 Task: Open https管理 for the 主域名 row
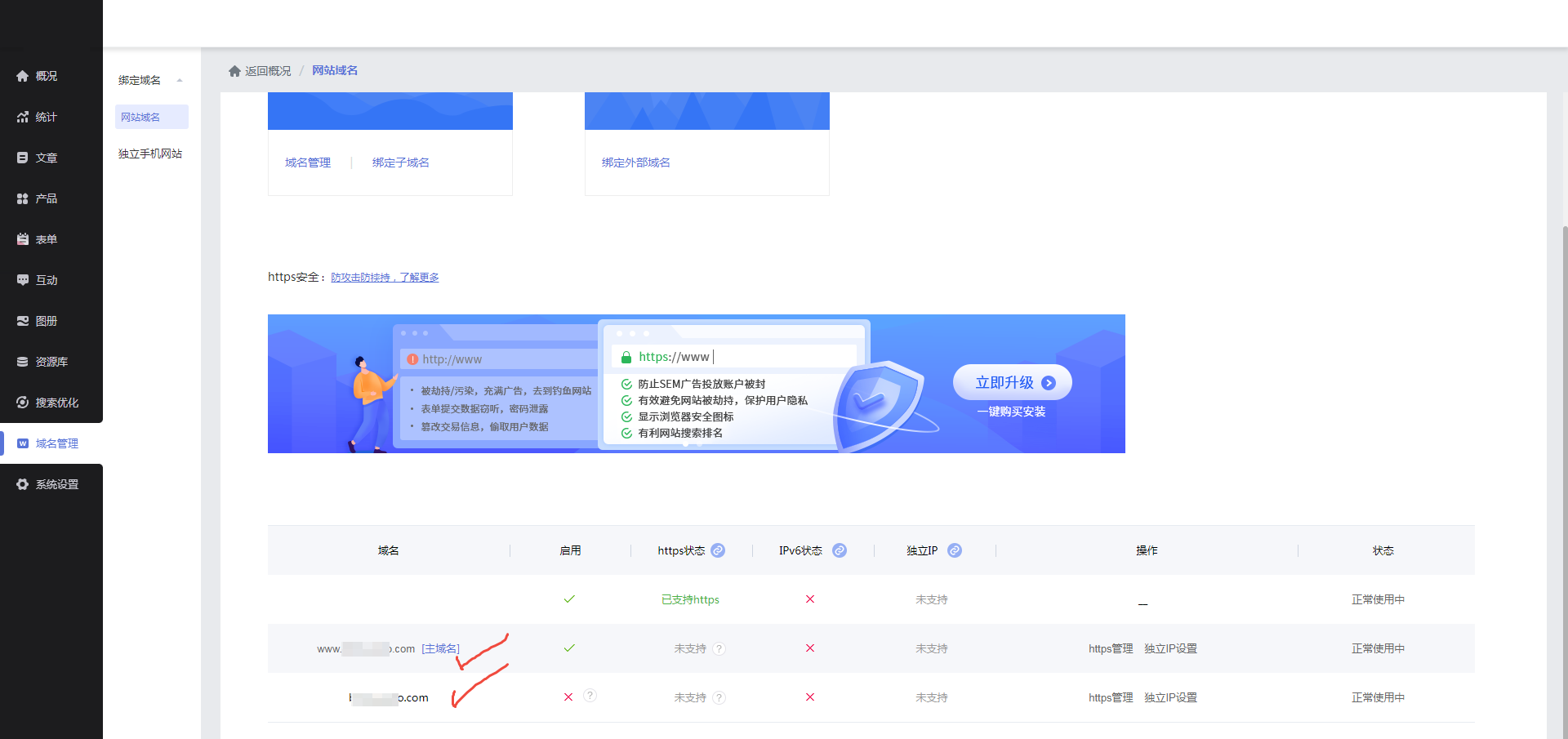tap(1110, 648)
